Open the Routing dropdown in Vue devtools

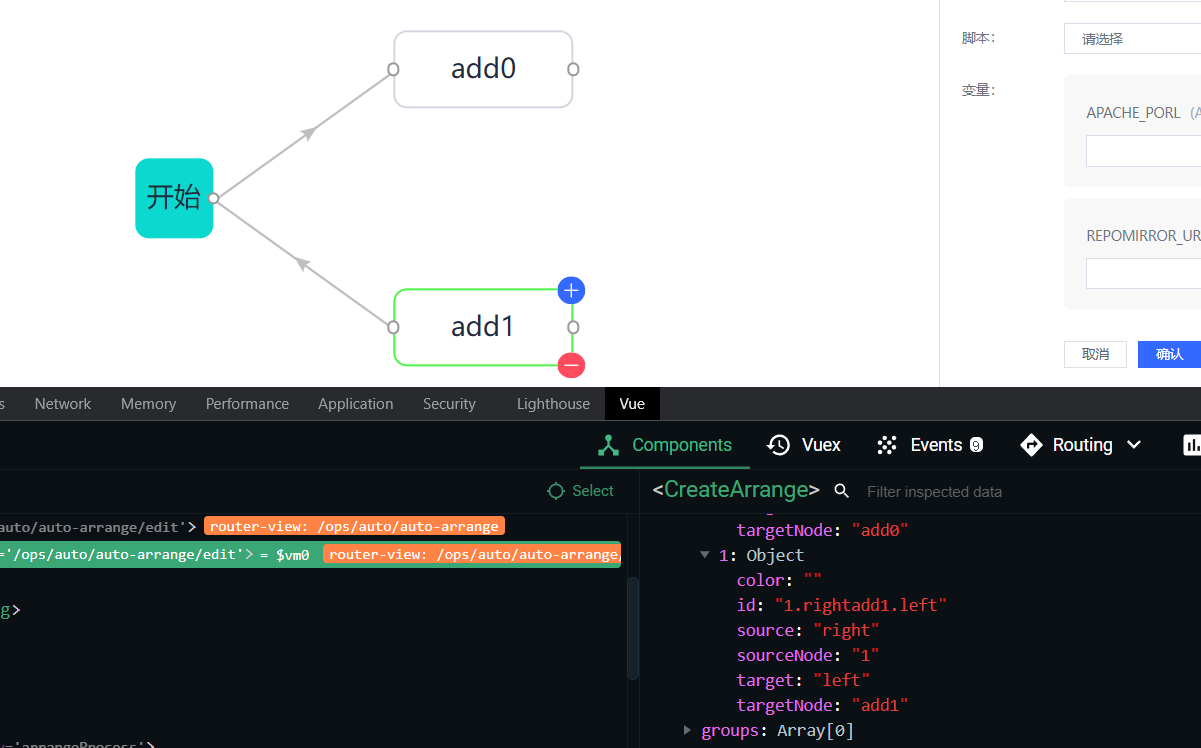1081,445
